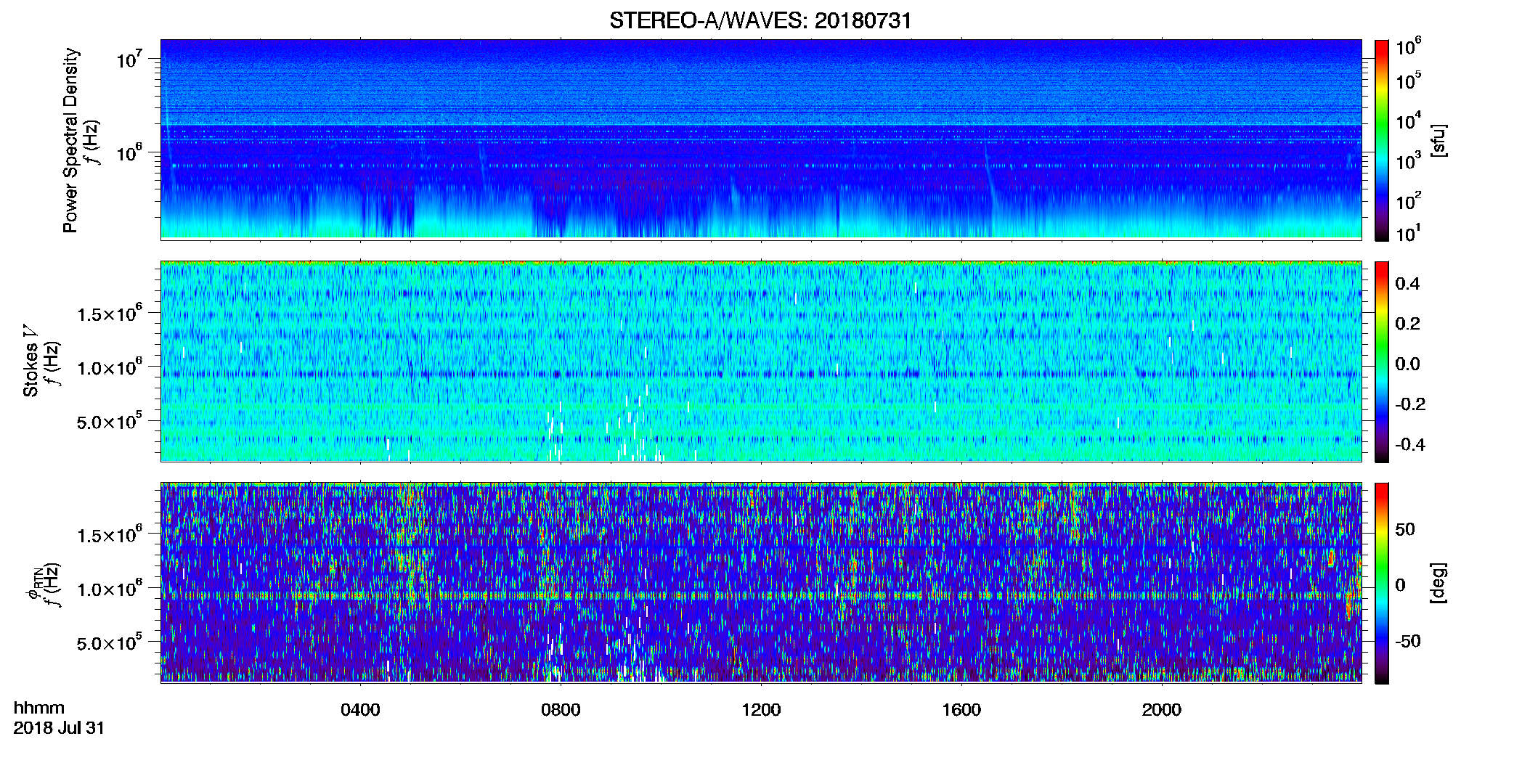Click the 50 value on degree colorbar

coord(1405,529)
